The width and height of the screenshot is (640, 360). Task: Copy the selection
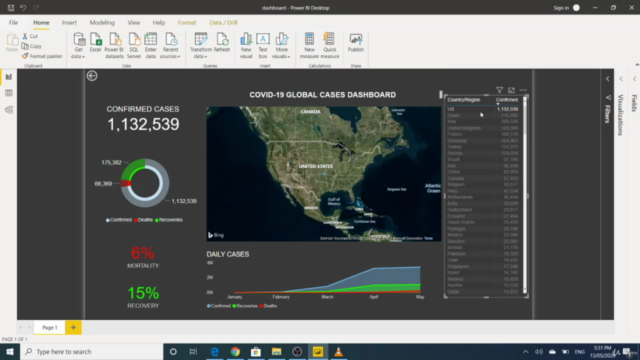coord(32,46)
